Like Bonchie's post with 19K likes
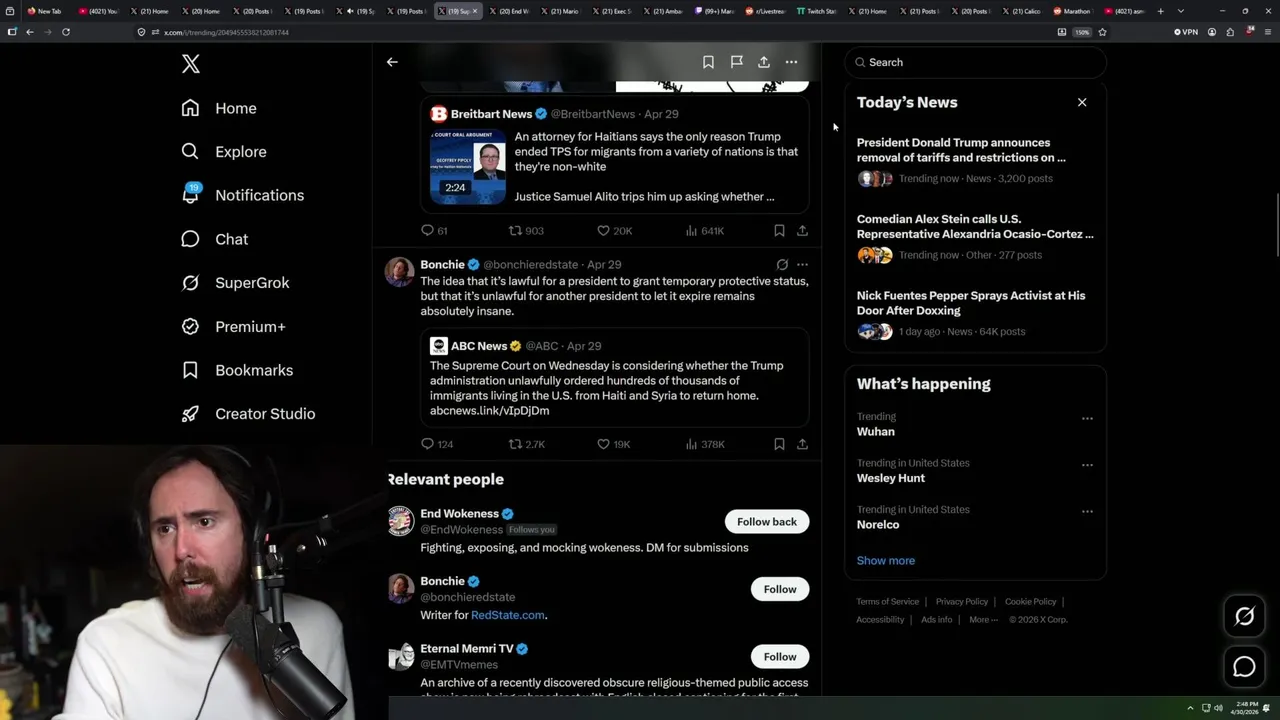Viewport: 1280px width, 720px height. click(614, 444)
